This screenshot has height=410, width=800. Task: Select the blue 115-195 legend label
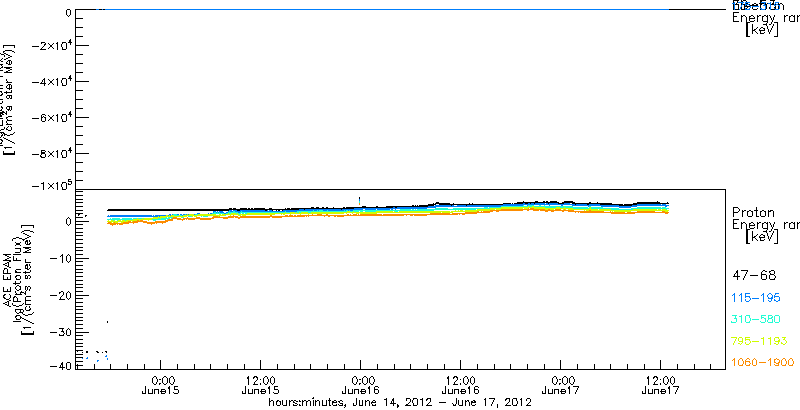coord(756,298)
